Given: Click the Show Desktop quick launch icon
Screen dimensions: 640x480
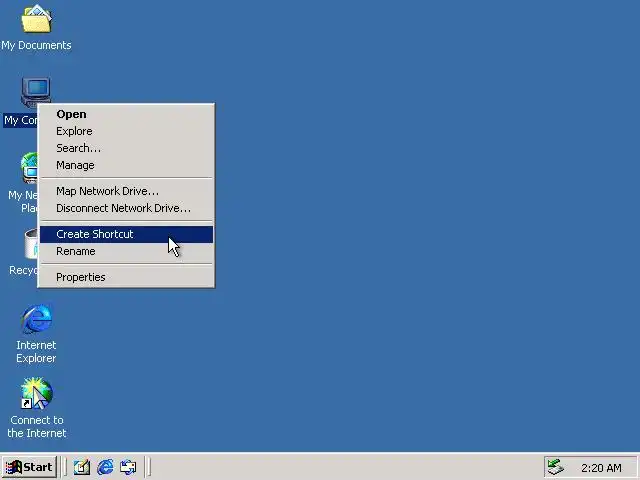Looking at the screenshot, I should click(82, 467).
